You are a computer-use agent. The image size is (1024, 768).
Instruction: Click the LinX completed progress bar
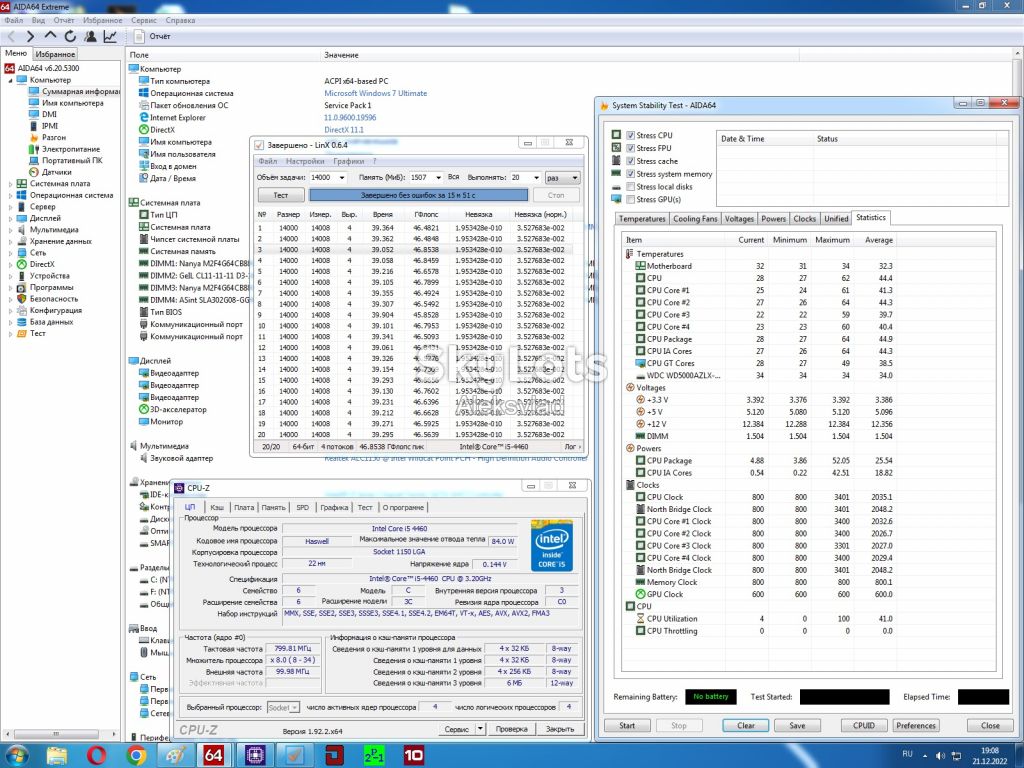pyautogui.click(x=418, y=195)
